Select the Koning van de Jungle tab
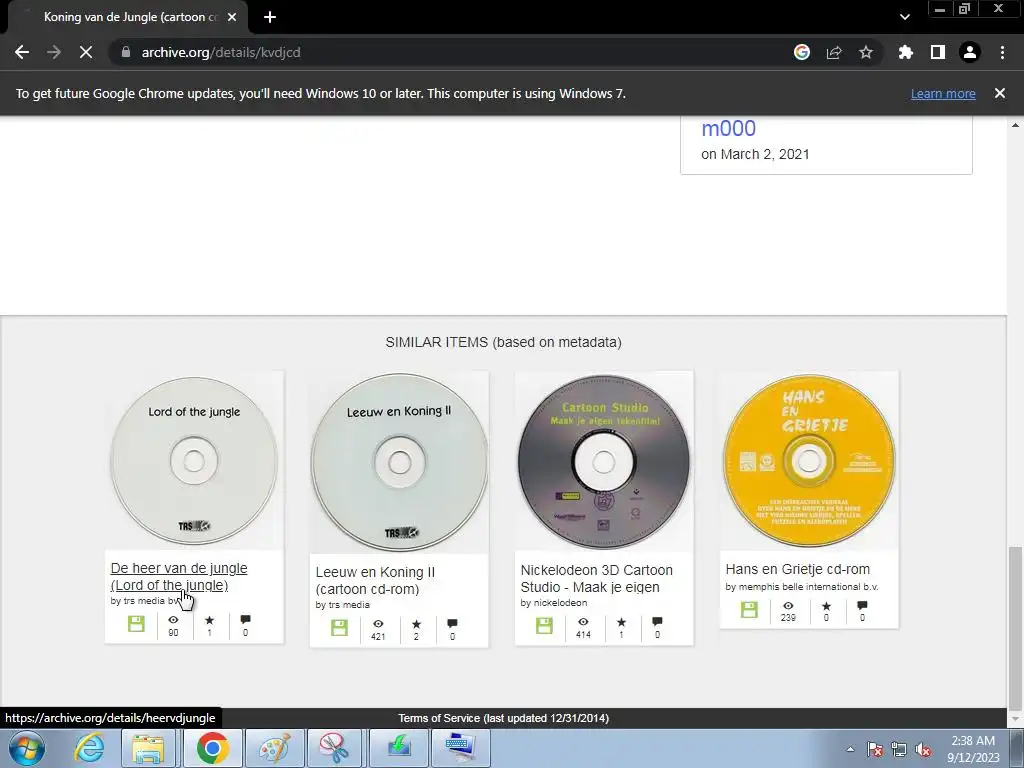 [x=127, y=17]
